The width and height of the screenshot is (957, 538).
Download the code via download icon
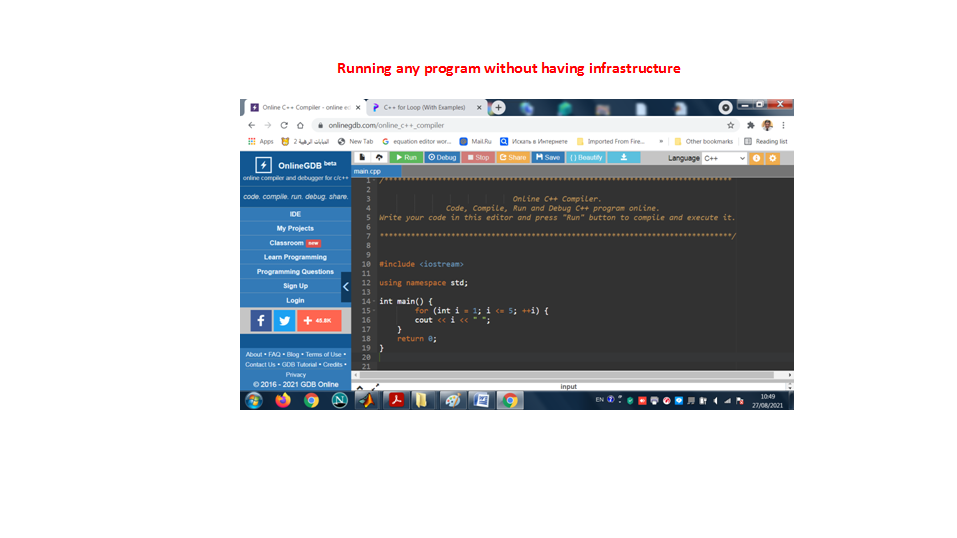pos(624,158)
